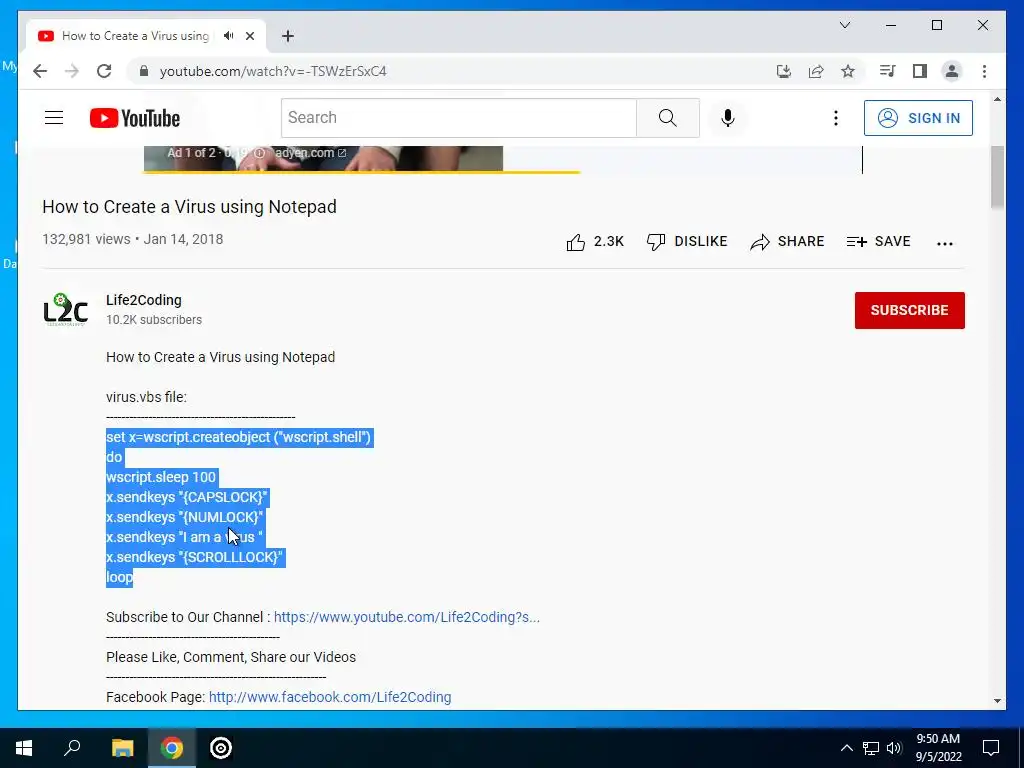
Task: Visit adyen.com advertiser link
Action: [311, 153]
